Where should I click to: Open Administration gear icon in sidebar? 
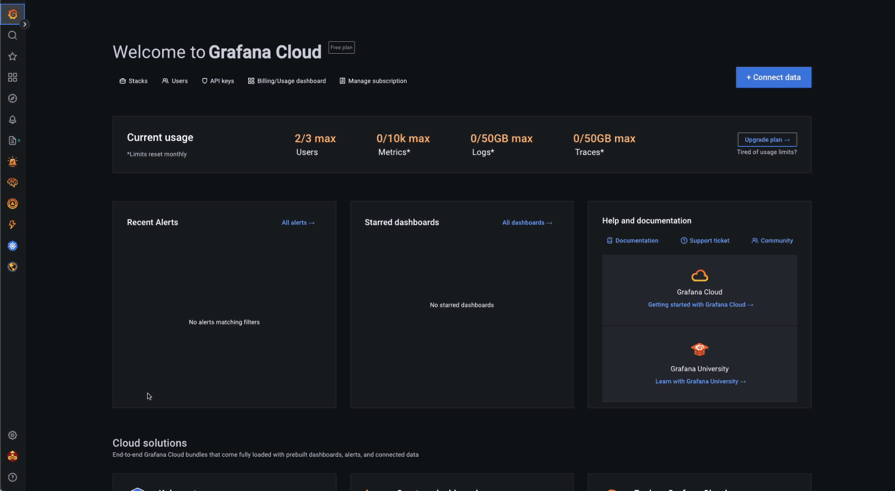pos(13,436)
